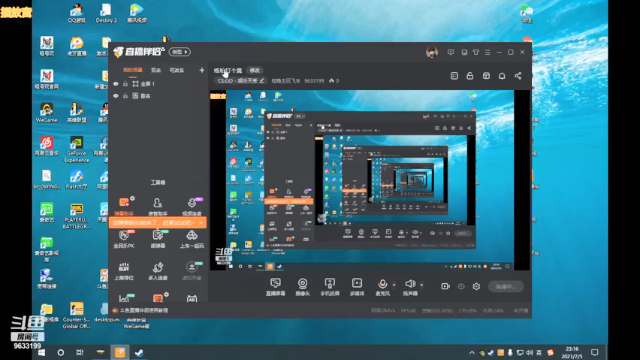
Task: Toggle the preview eye icon near 直播中
Action: (x=461, y=287)
